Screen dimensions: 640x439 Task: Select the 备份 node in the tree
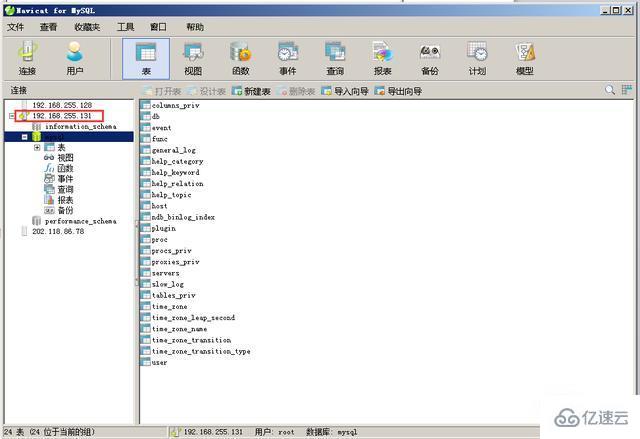pyautogui.click(x=65, y=211)
